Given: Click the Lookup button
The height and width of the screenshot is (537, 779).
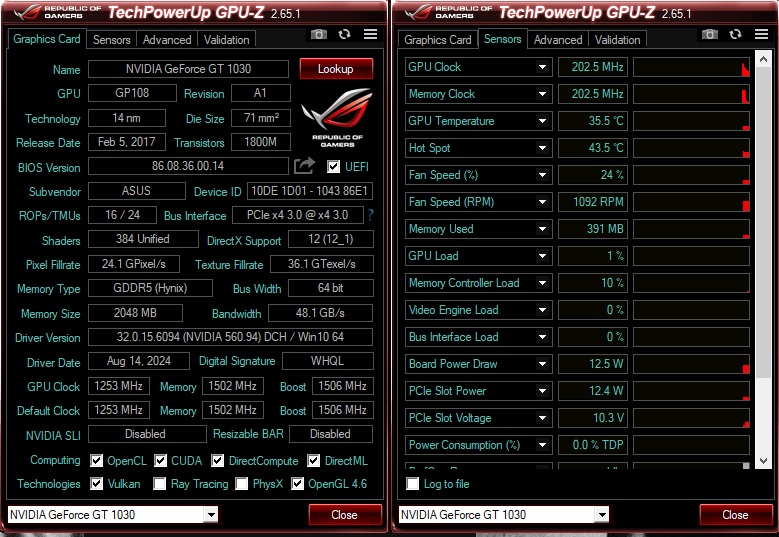Looking at the screenshot, I should 336,69.
